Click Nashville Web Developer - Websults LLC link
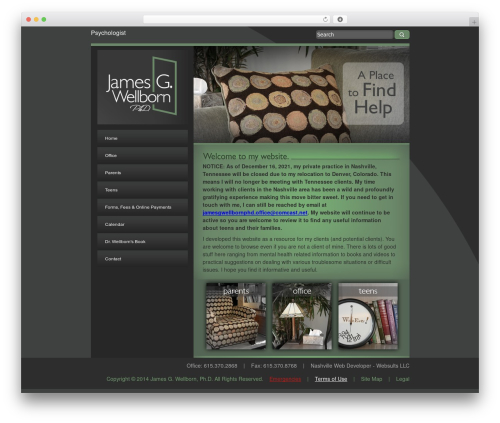The width and height of the screenshot is (500, 423). 360,366
